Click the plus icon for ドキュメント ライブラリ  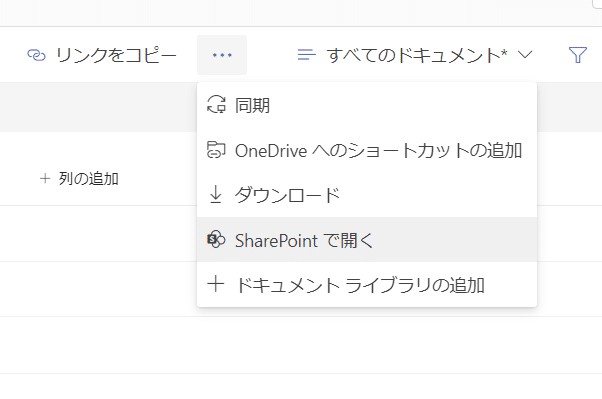pyautogui.click(x=216, y=285)
